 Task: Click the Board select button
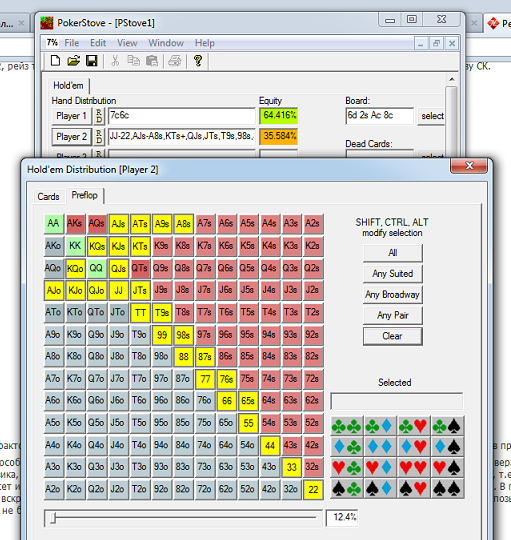[x=432, y=116]
